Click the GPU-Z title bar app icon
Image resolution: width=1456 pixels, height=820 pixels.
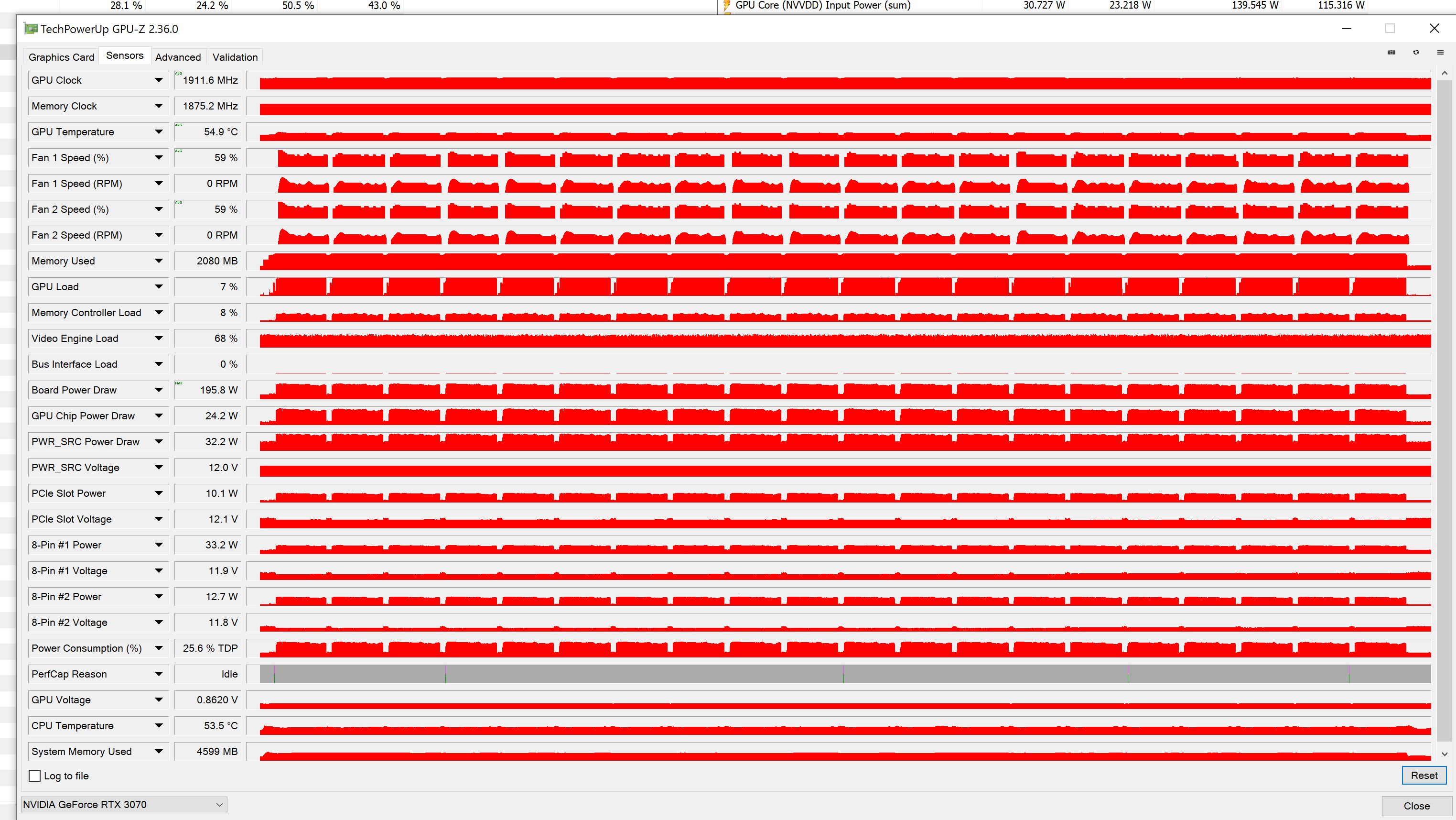[31, 29]
